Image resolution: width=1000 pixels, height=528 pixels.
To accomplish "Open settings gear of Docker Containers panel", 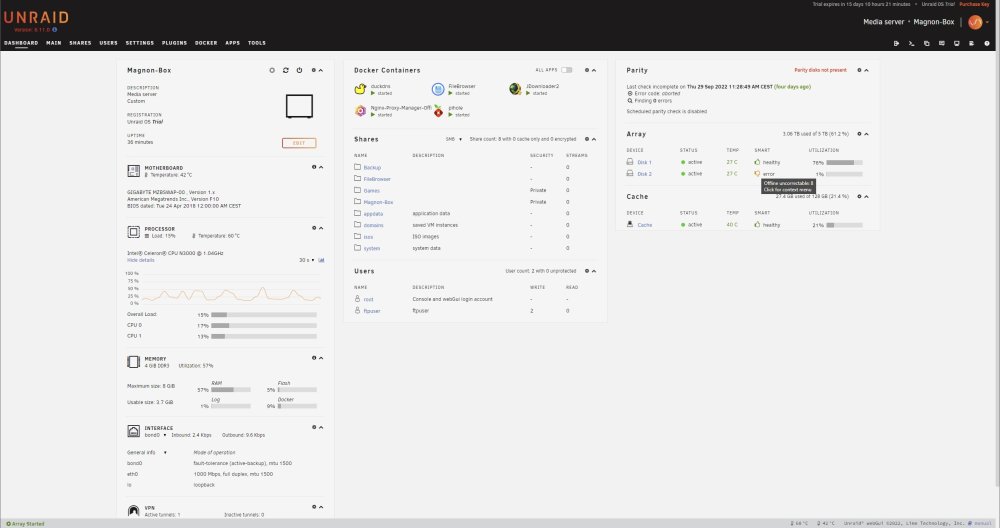I will (587, 70).
